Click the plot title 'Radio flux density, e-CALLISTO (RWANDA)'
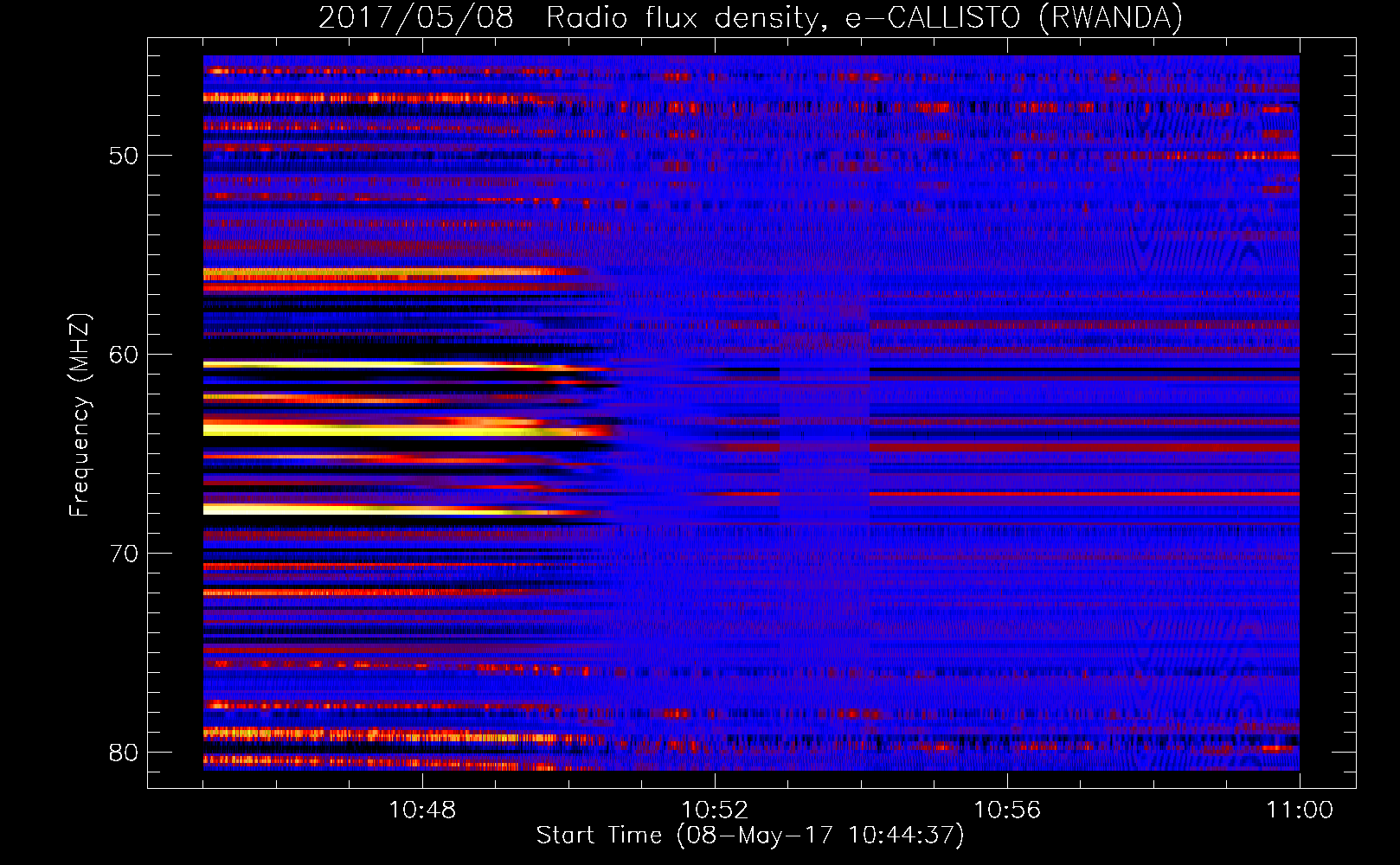Image resolution: width=1400 pixels, height=865 pixels. 864,17
